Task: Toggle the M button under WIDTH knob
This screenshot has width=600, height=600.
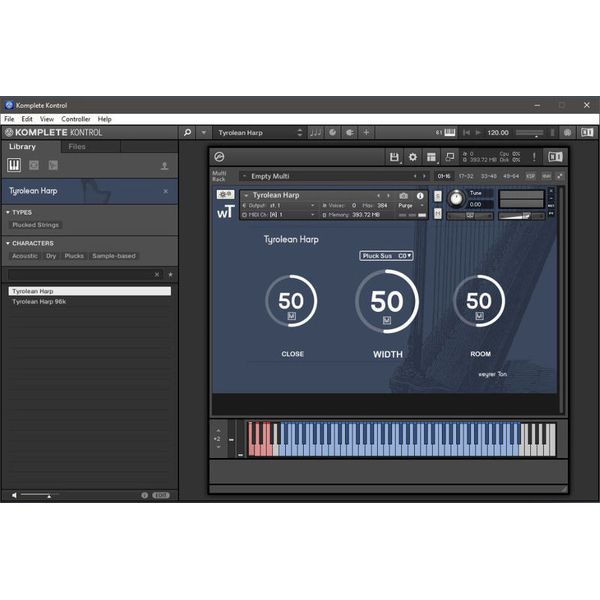Action: point(387,320)
